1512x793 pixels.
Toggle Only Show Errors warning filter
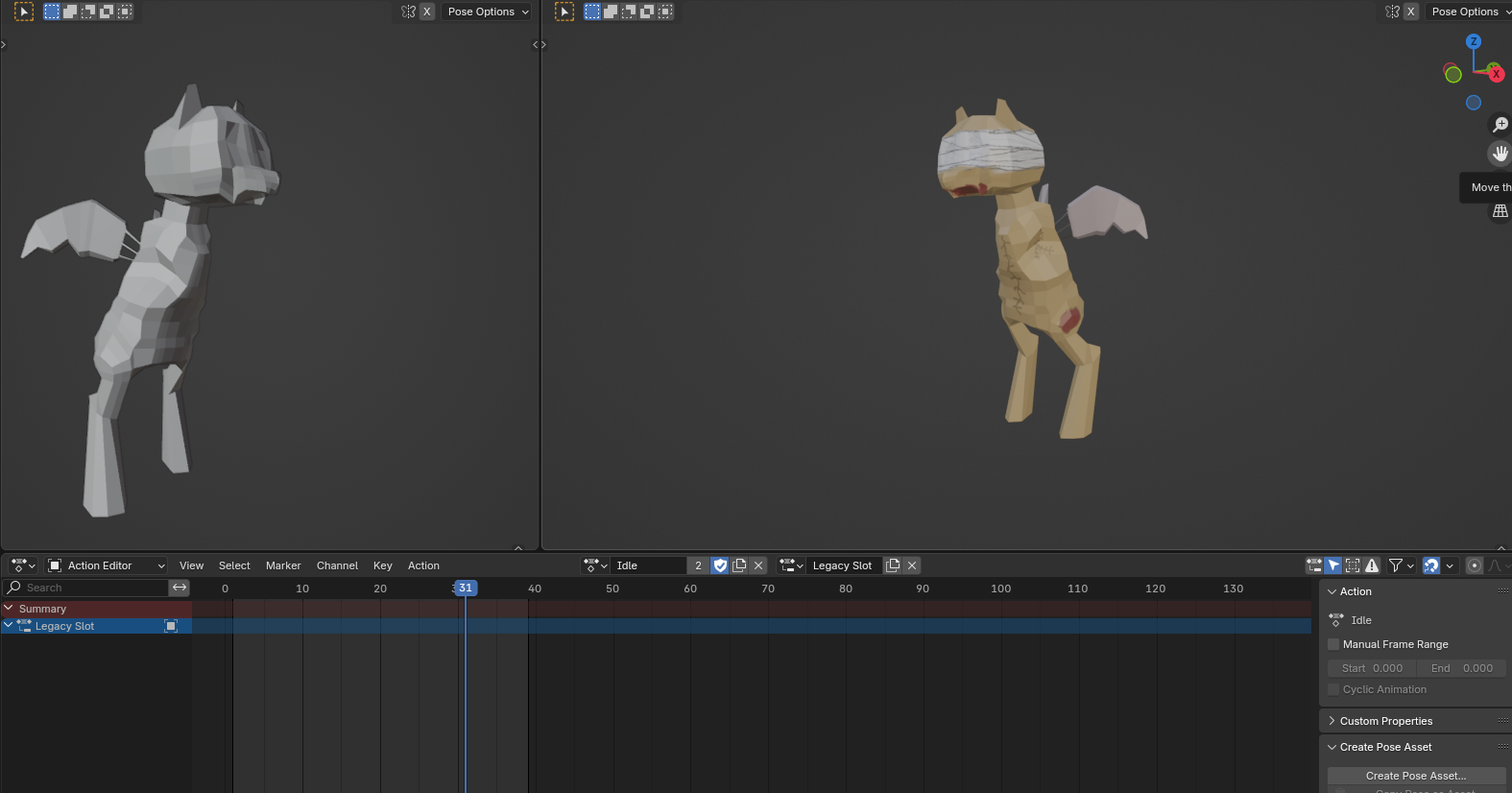tap(1372, 565)
